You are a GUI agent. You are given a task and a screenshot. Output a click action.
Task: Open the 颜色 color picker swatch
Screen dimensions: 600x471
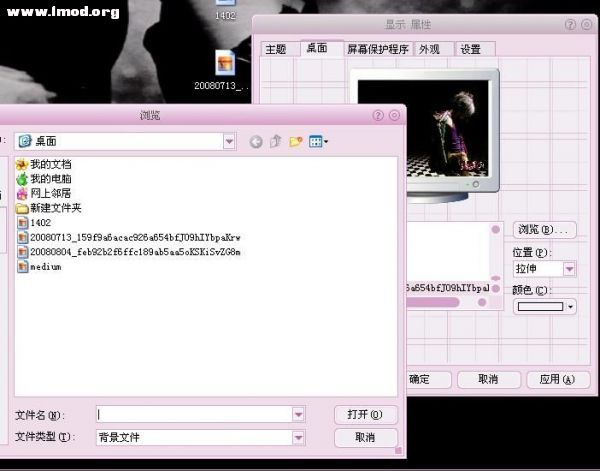pyautogui.click(x=545, y=307)
